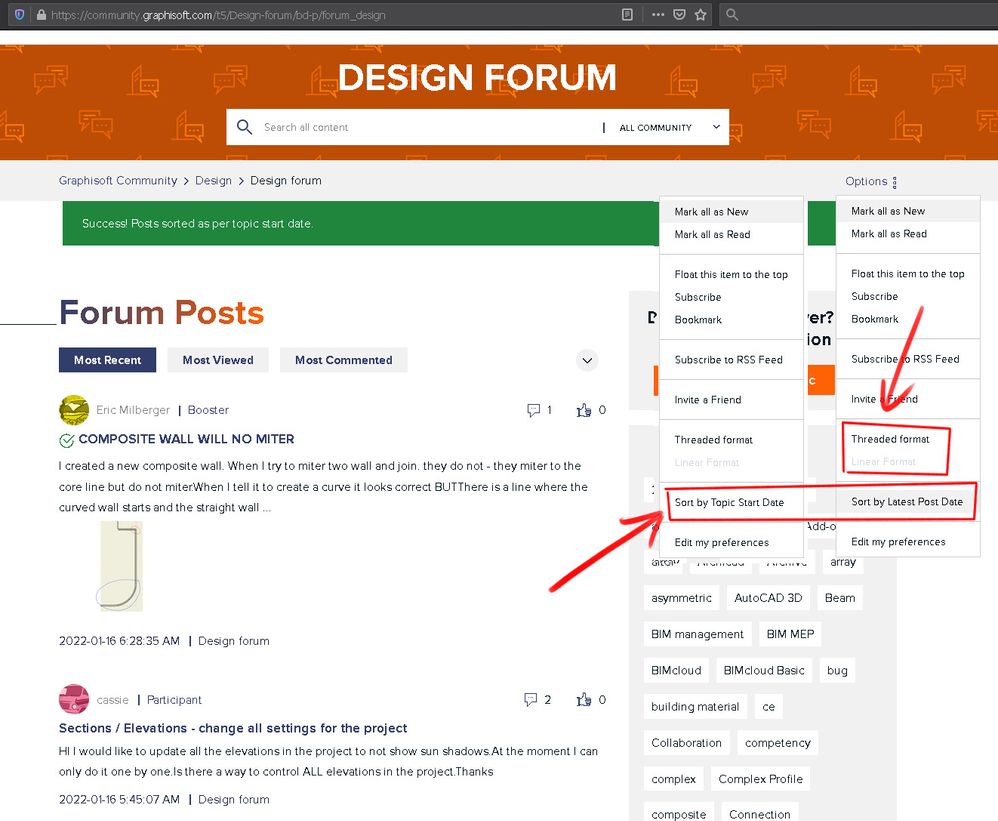The image size is (998, 821).
Task: Select Subscribe to RSS Feed above Sort by Topic Start Date
Action: pyautogui.click(x=729, y=360)
